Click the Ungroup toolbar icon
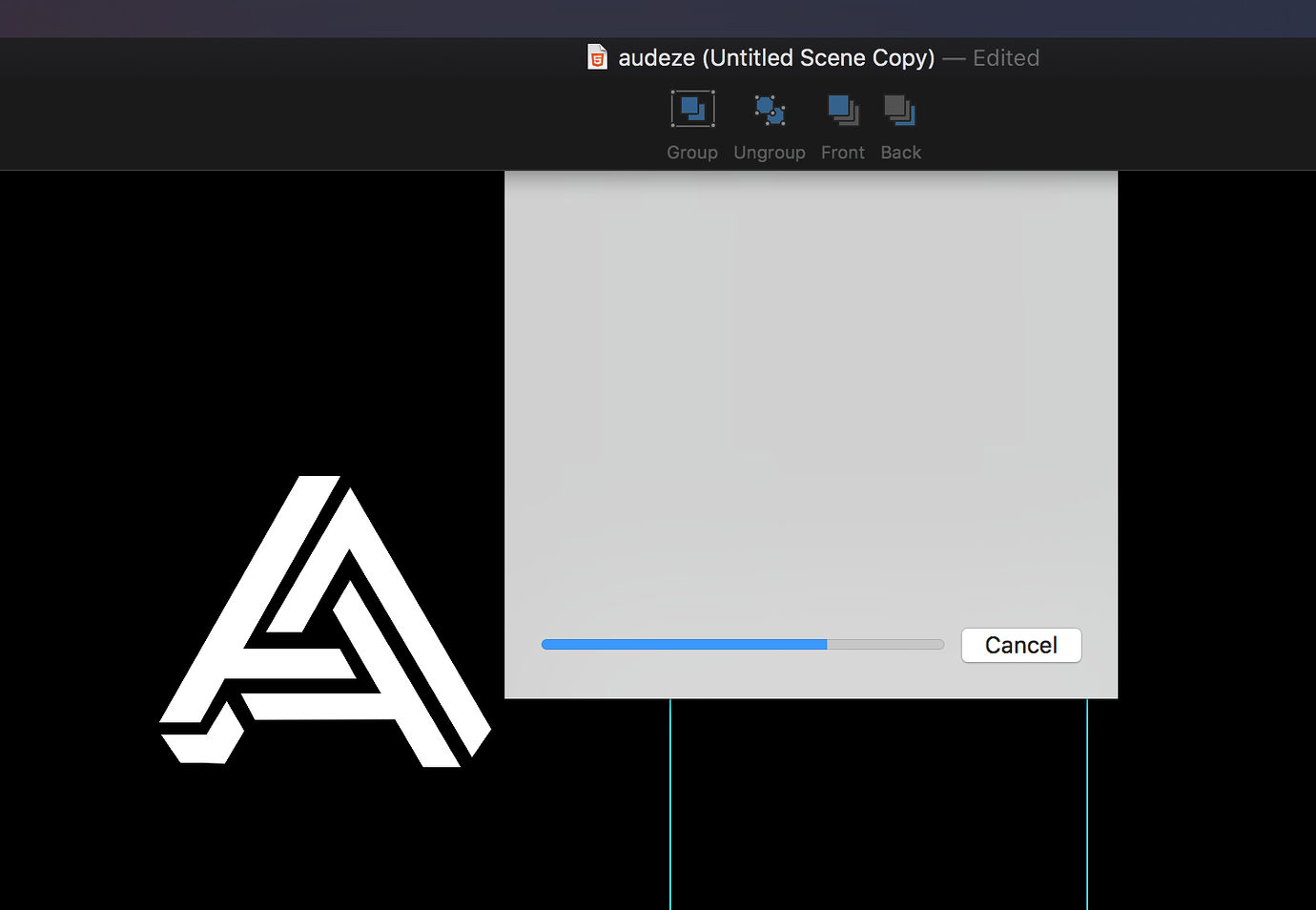Screen dimensions: 1316x910 click(770, 110)
